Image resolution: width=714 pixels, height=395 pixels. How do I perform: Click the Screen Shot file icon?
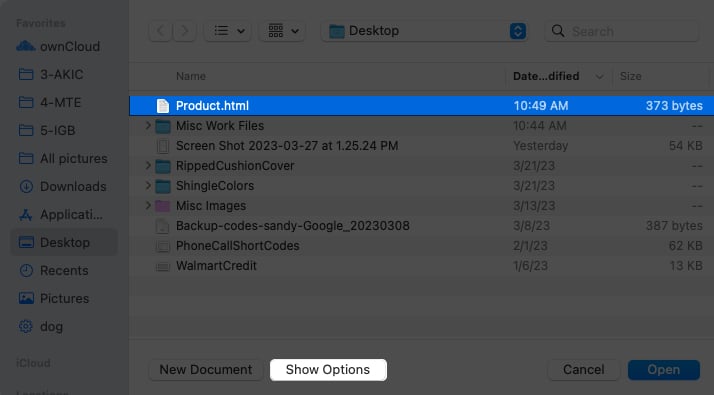163,146
